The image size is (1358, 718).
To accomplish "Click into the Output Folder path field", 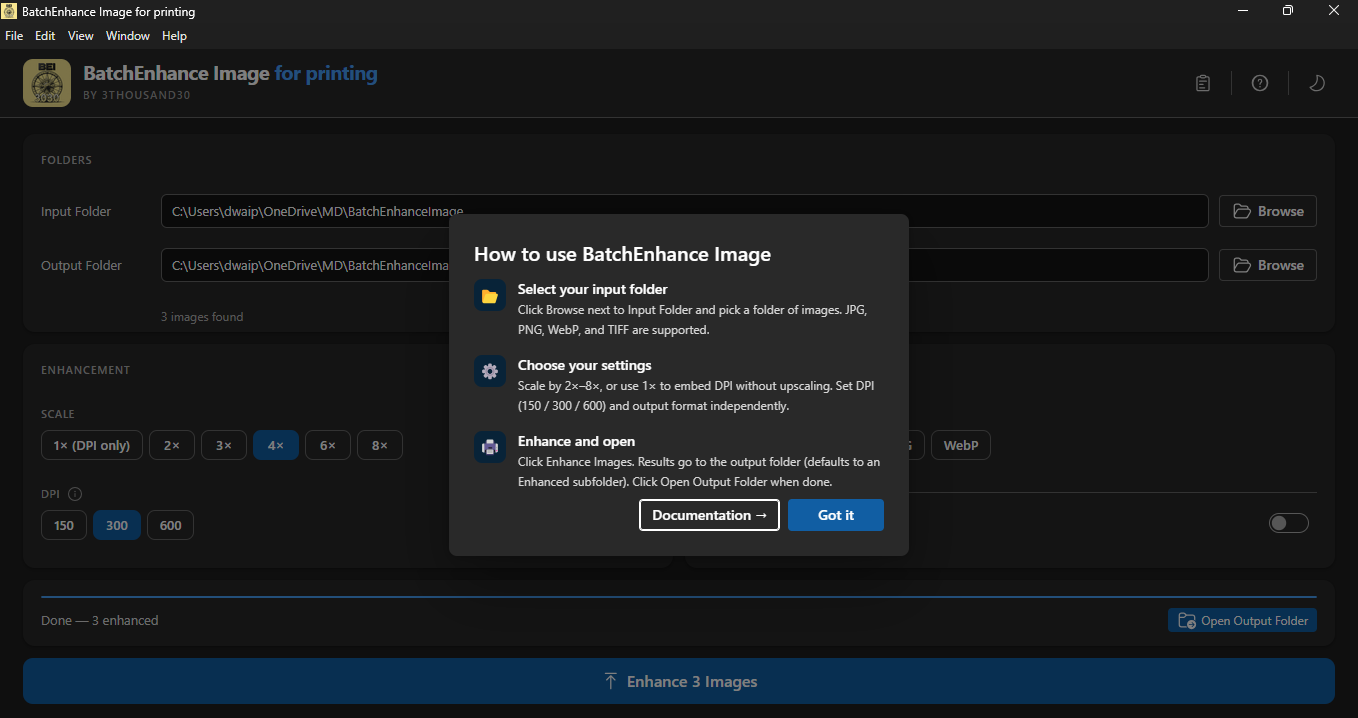I will click(685, 265).
